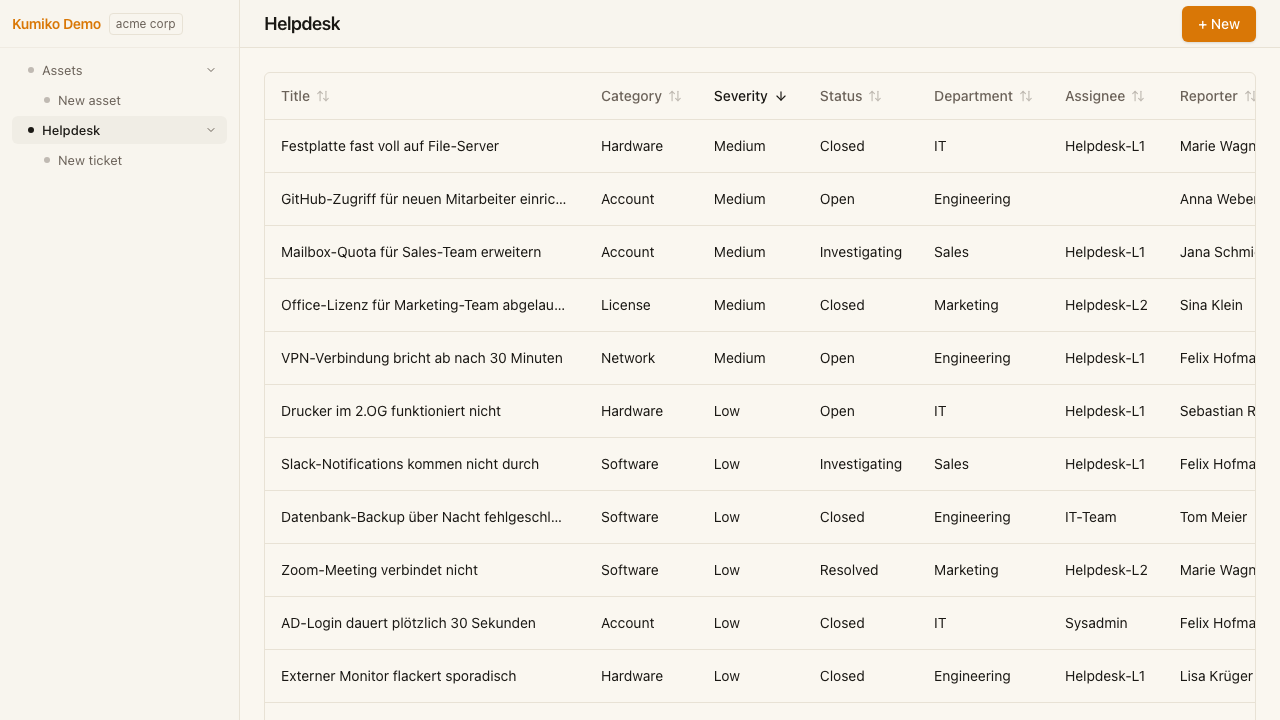Click Marketing department in Zoom-Meeting row
Screen dimensions: 1280x720
966,570
